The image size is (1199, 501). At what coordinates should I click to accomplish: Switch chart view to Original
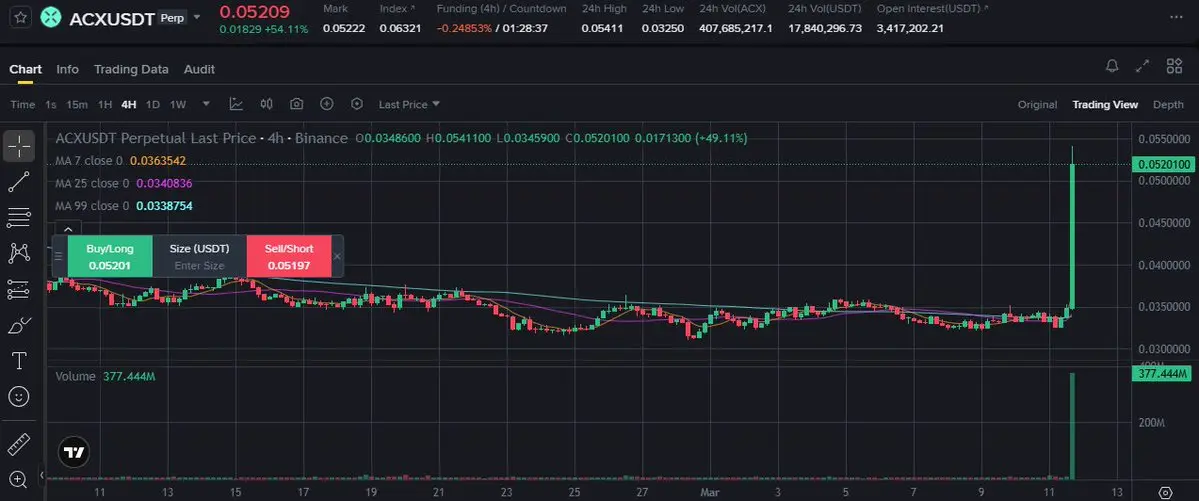tap(1037, 105)
